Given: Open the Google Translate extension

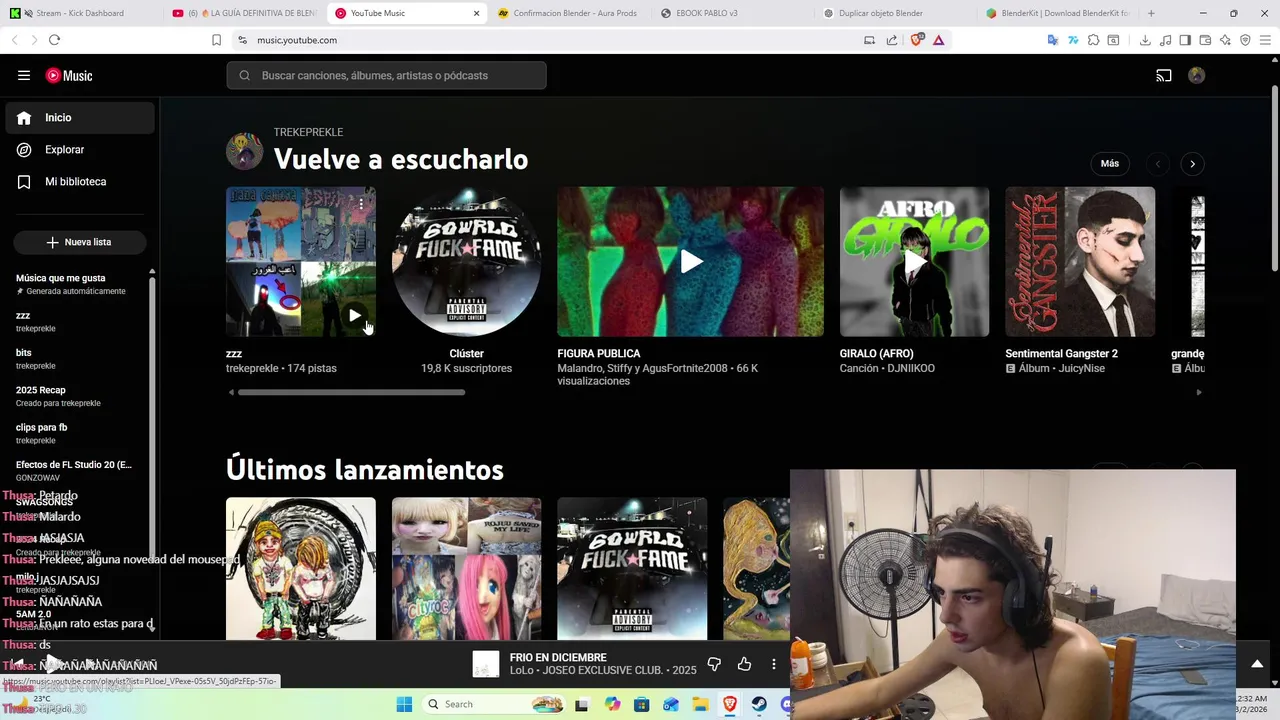Looking at the screenshot, I should click(x=1052, y=40).
